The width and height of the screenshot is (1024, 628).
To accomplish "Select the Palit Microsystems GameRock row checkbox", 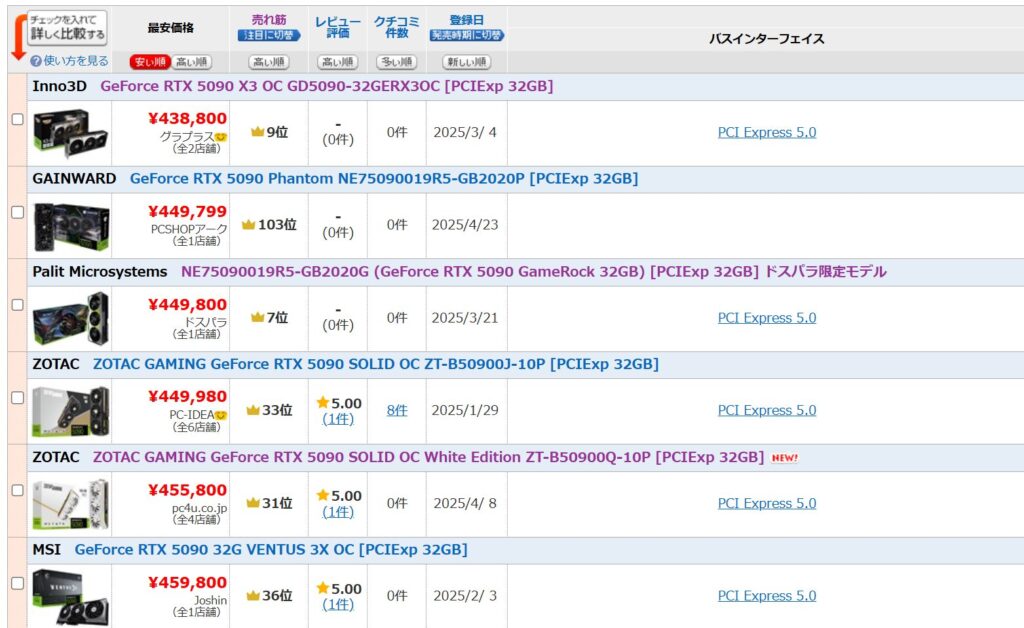I will pyautogui.click(x=18, y=305).
